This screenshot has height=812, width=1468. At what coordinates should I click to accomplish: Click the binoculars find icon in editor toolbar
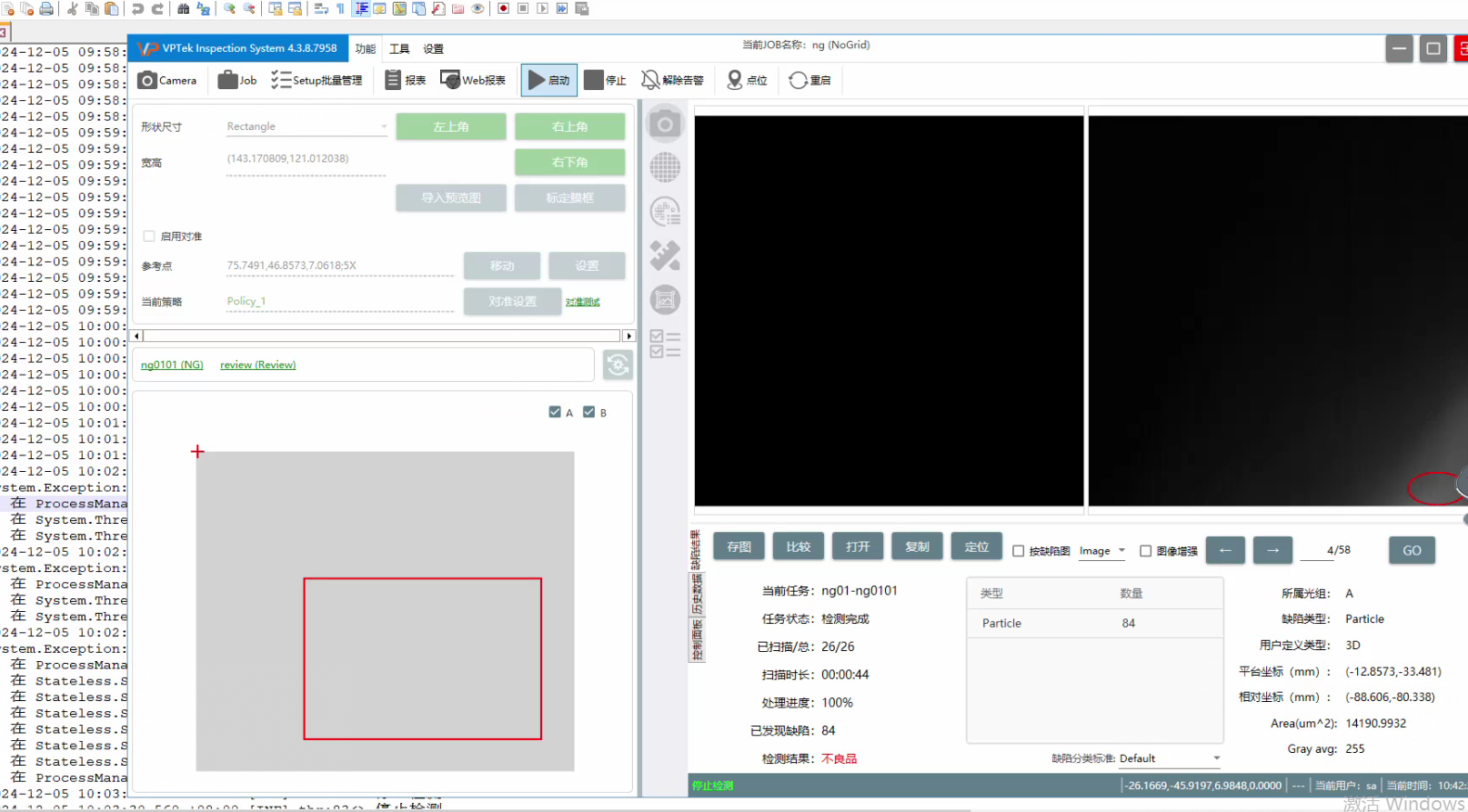[183, 8]
